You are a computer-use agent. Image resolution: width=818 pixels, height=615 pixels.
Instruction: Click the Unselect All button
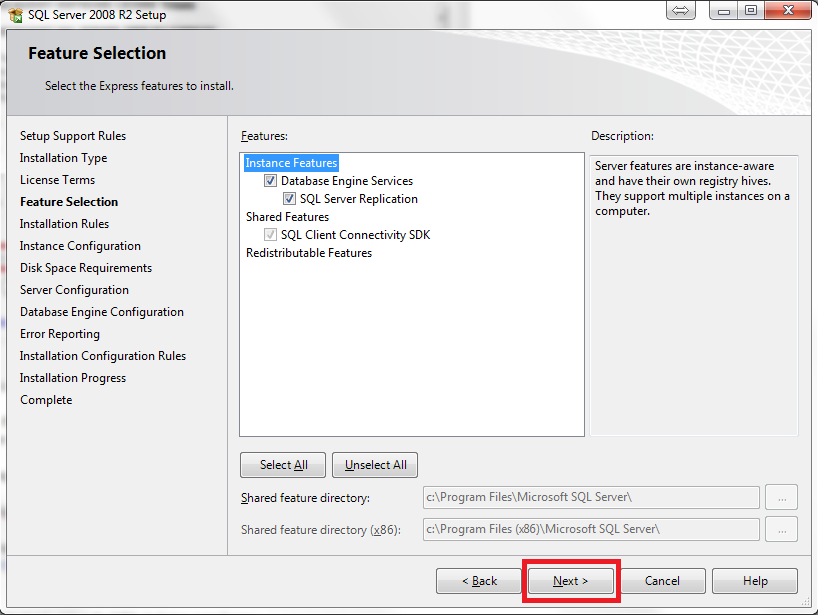[x=375, y=465]
